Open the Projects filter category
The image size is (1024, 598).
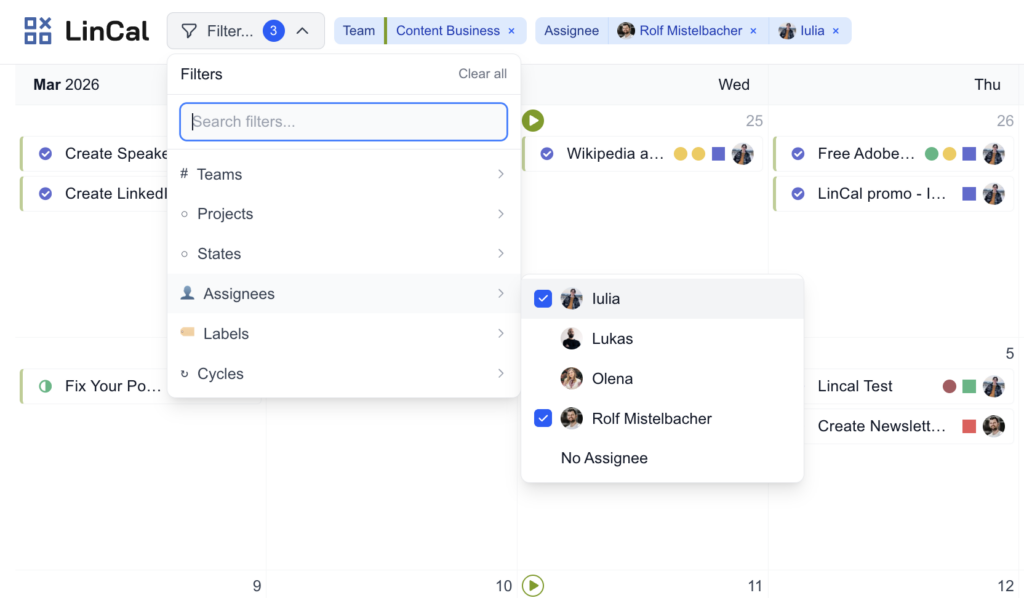[343, 214]
